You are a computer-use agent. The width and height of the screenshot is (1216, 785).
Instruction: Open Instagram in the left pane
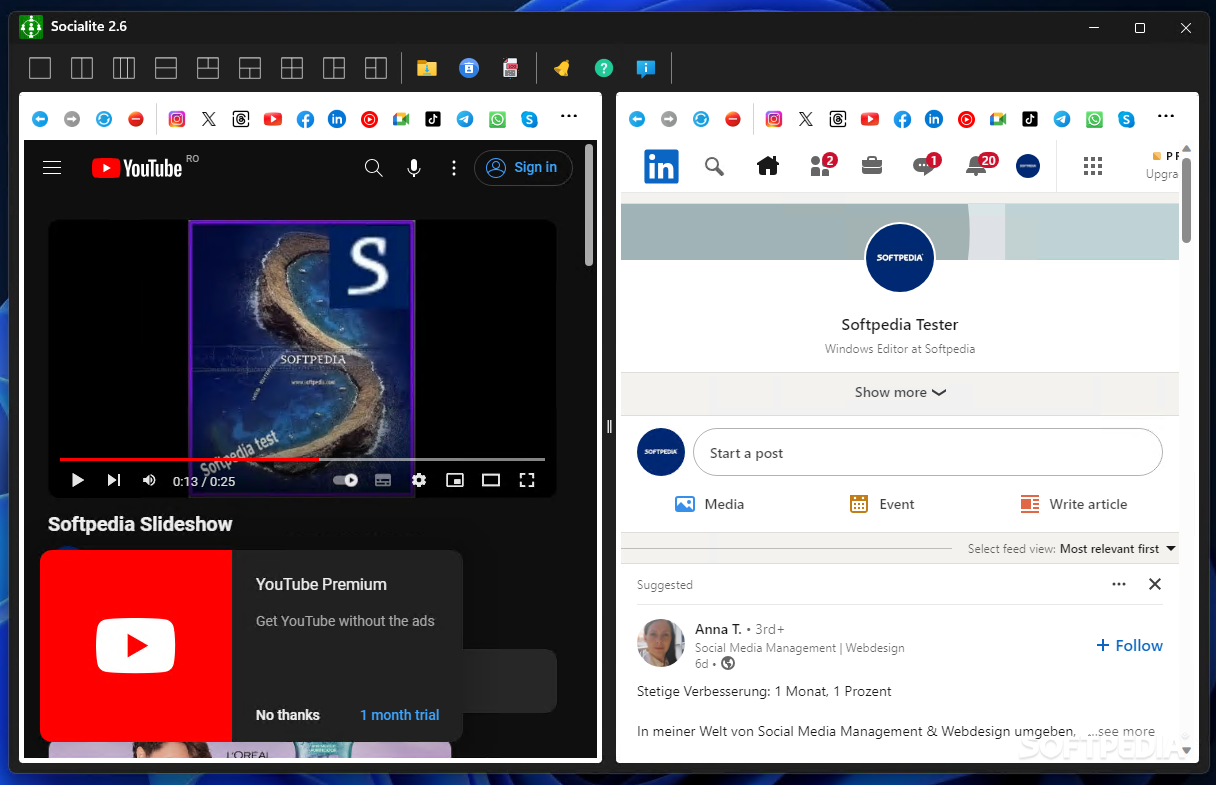pyautogui.click(x=177, y=119)
